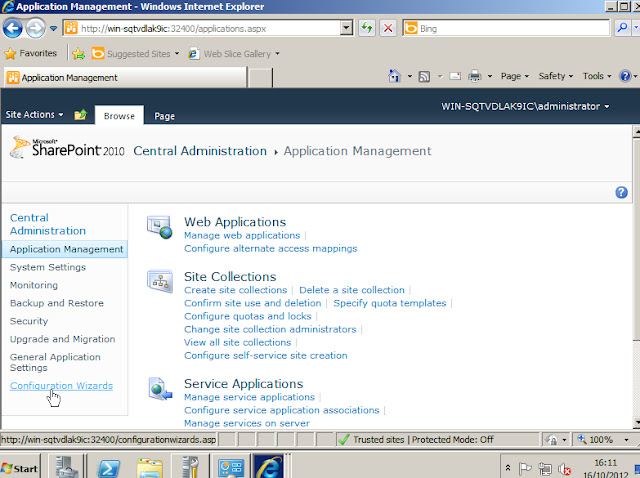Click the IE Forward arrow button
Screen dimensions: 640x478
tap(36, 28)
